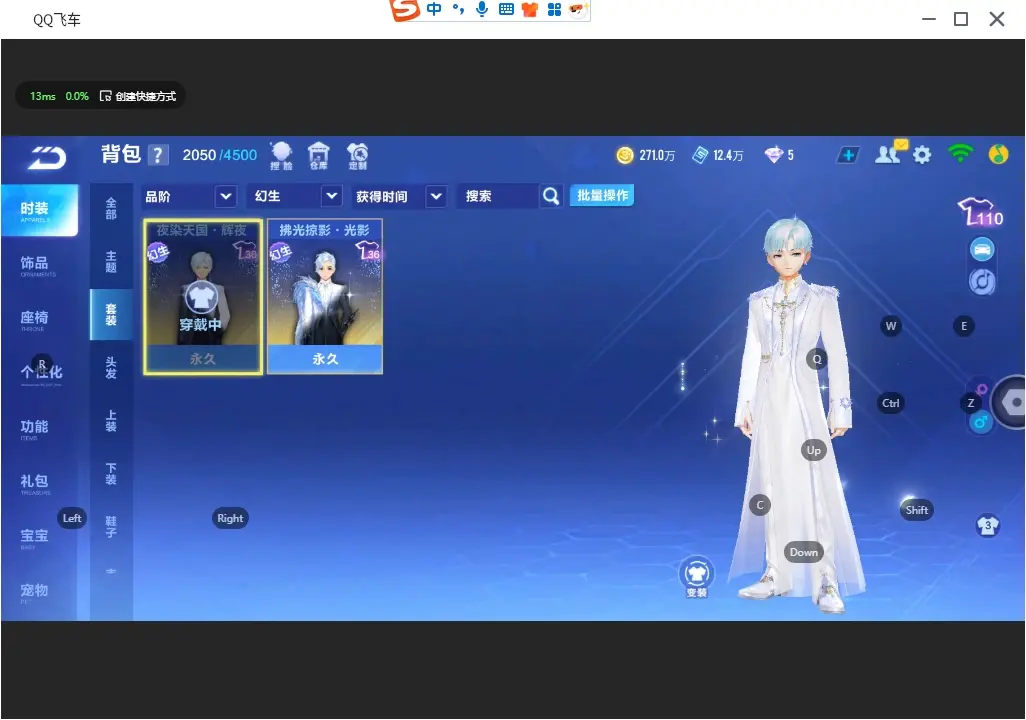Click the green Wi-Fi signal icon
The height and width of the screenshot is (720, 1026).
coord(960,154)
